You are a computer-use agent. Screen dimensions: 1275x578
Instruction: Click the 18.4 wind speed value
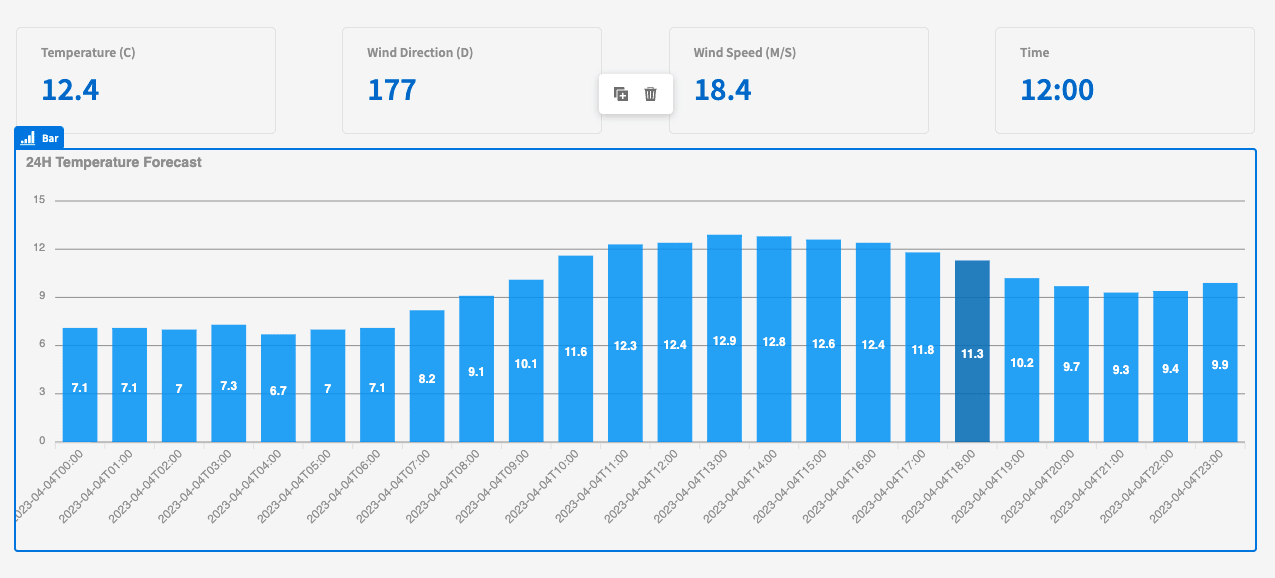point(722,90)
